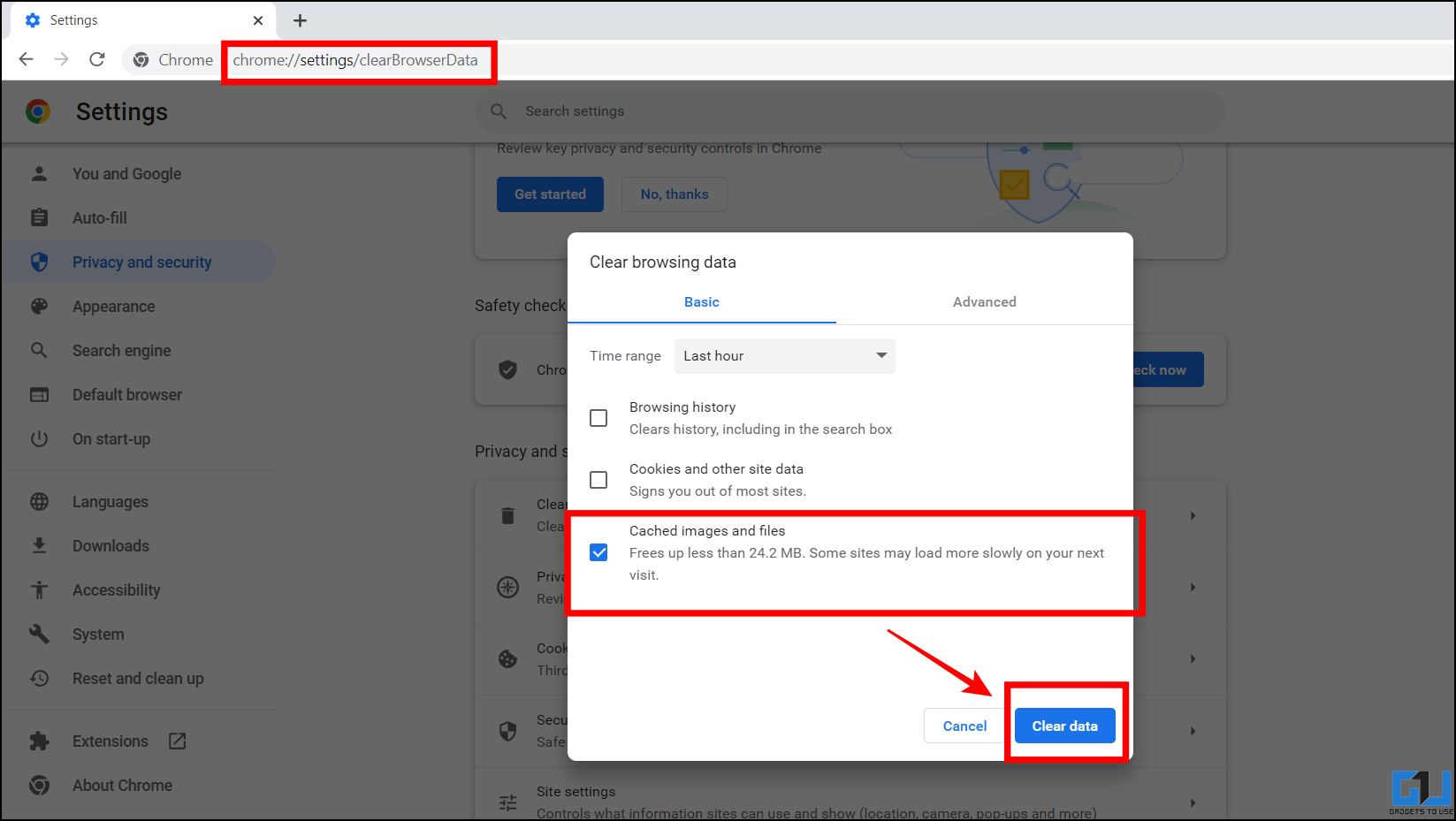Expand the Cookies row chevron

click(x=1193, y=658)
